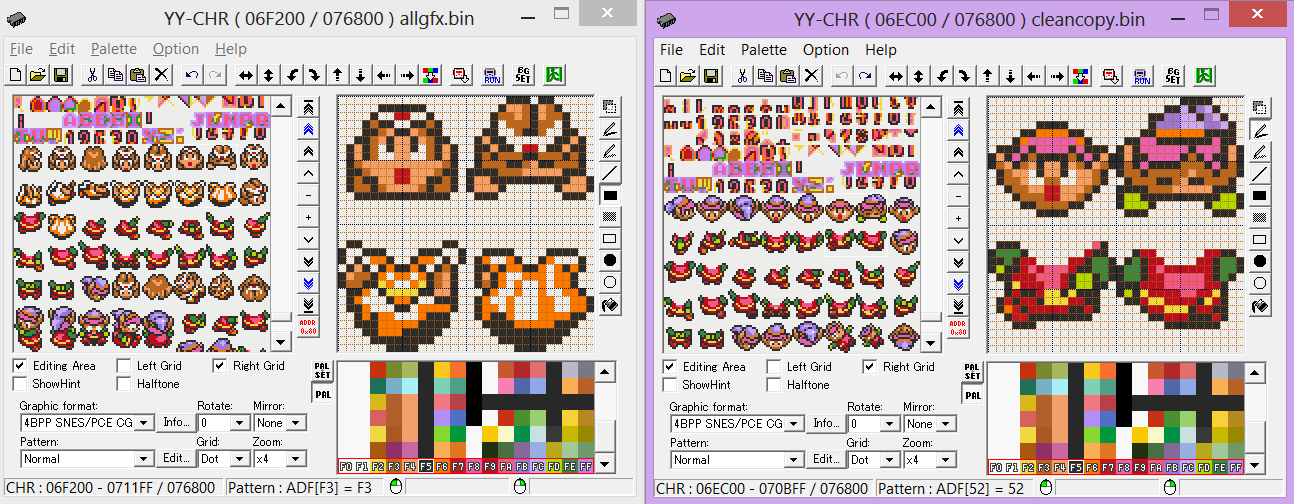Jump to file top with barred double-up arrow in allgfx.bin
The width and height of the screenshot is (1294, 504).
308,107
